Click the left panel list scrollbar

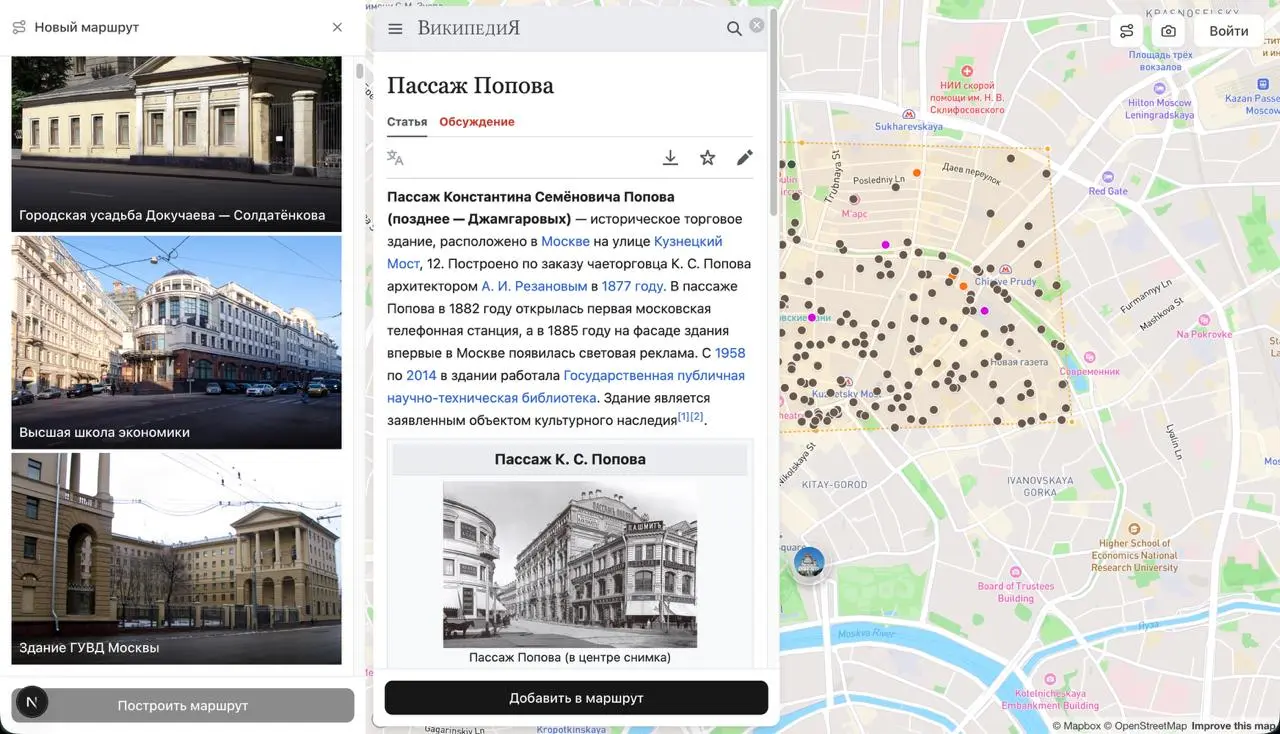(360, 71)
